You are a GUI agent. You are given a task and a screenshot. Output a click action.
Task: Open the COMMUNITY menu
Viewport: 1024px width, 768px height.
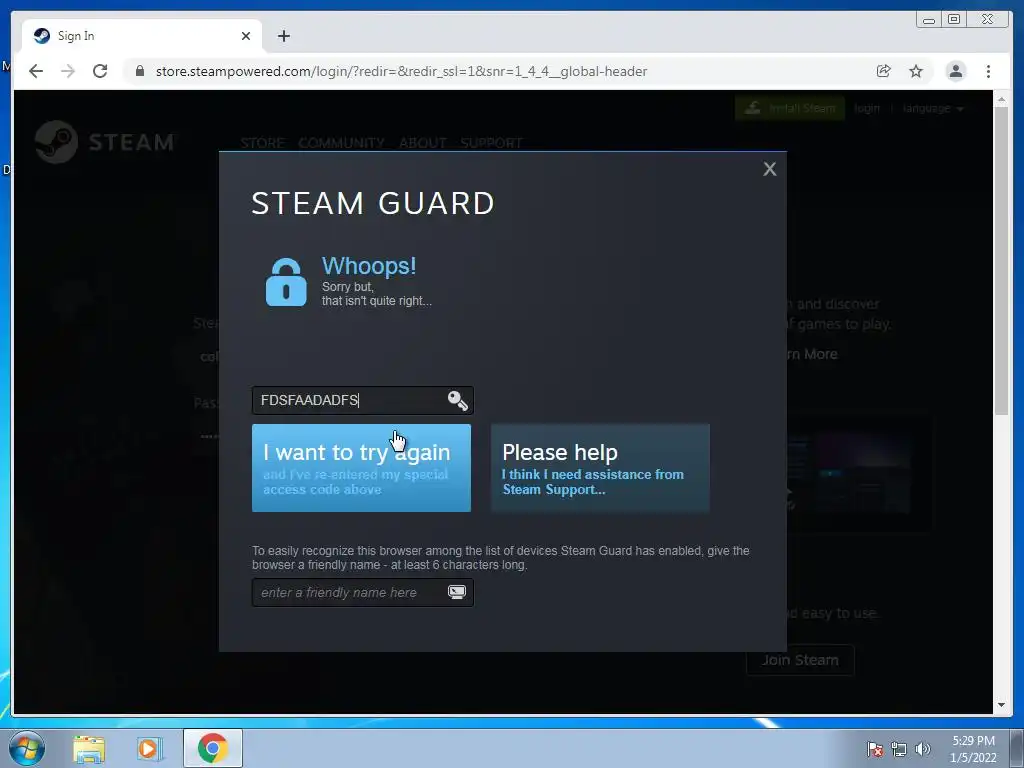[342, 142]
